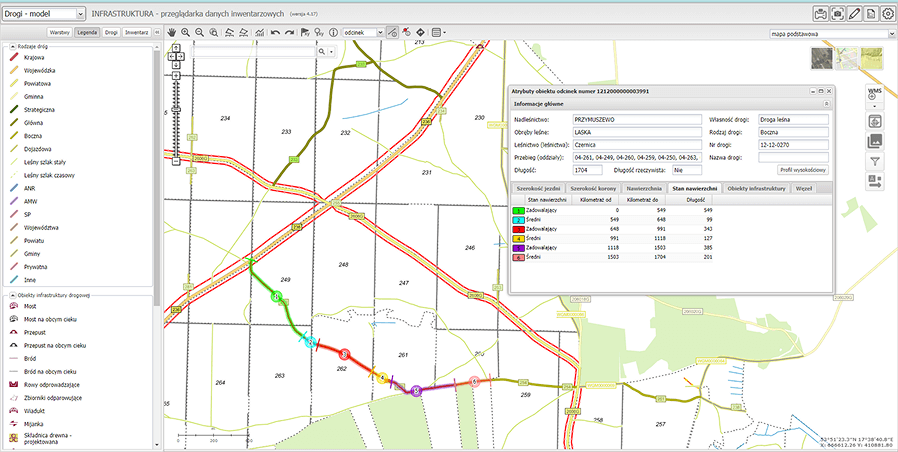
Task: Switch to the Warstwy panel button
Action: (x=60, y=33)
